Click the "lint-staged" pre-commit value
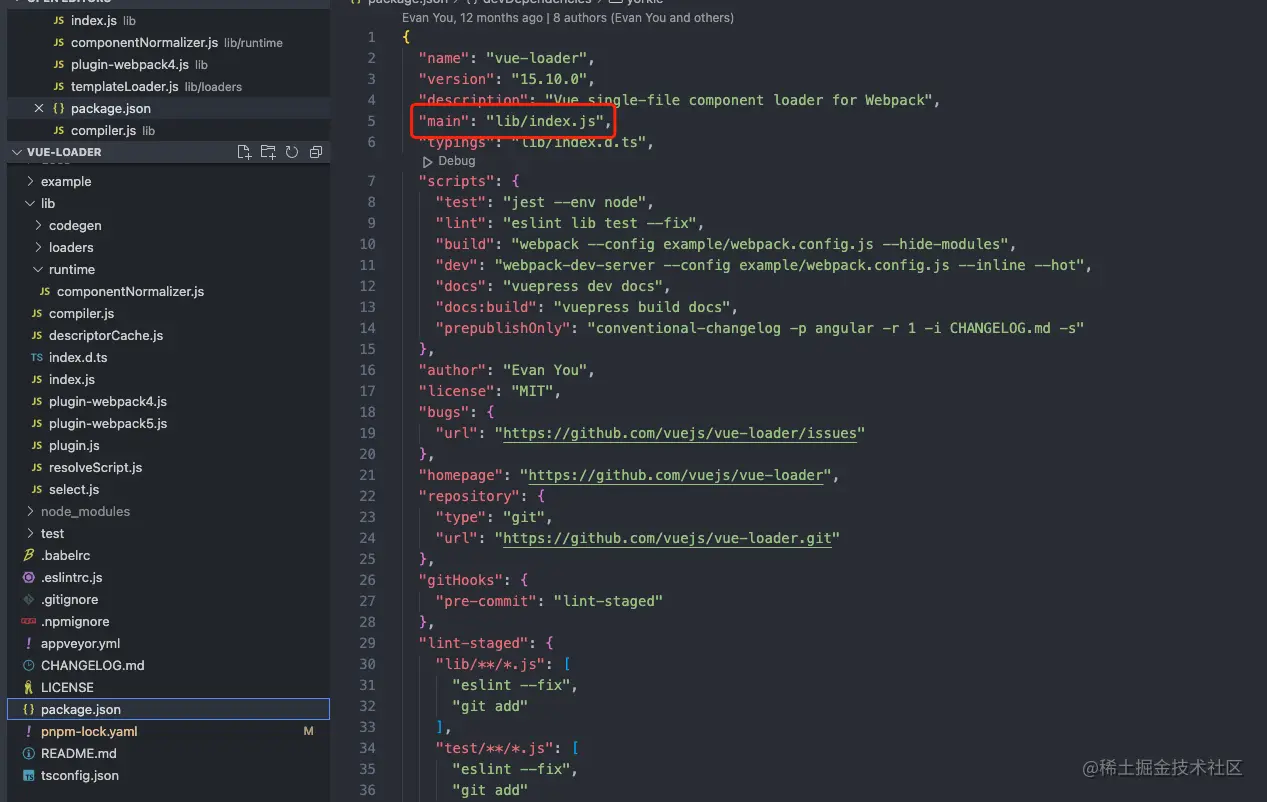 609,601
